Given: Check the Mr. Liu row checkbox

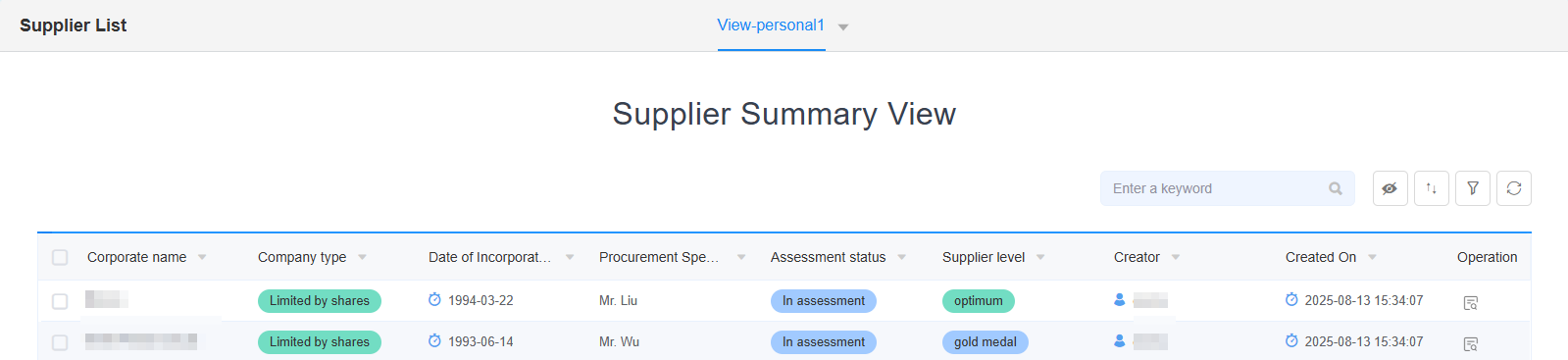Looking at the screenshot, I should coord(60,301).
